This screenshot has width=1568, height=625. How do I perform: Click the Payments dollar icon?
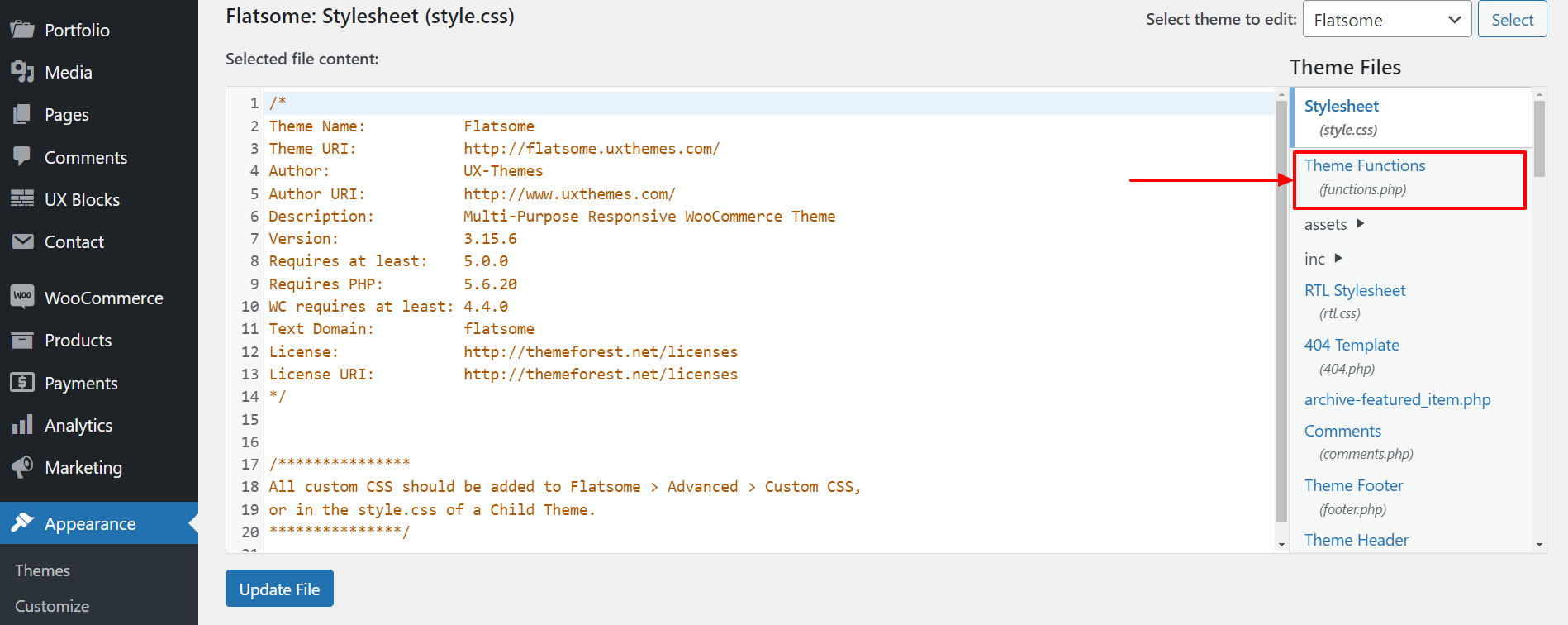(22, 382)
